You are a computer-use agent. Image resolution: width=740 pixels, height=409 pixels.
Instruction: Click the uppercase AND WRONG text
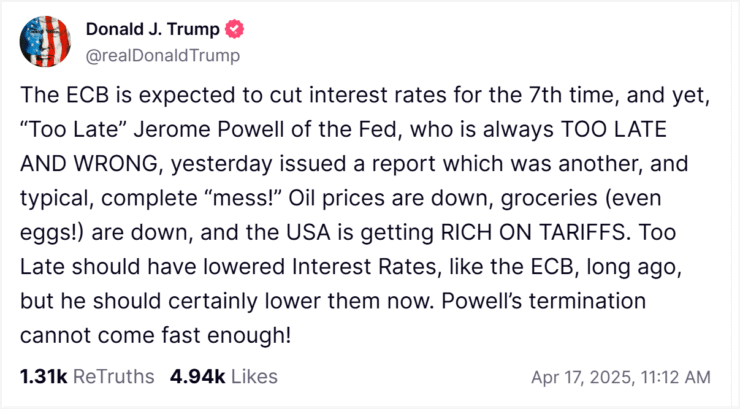point(89,164)
